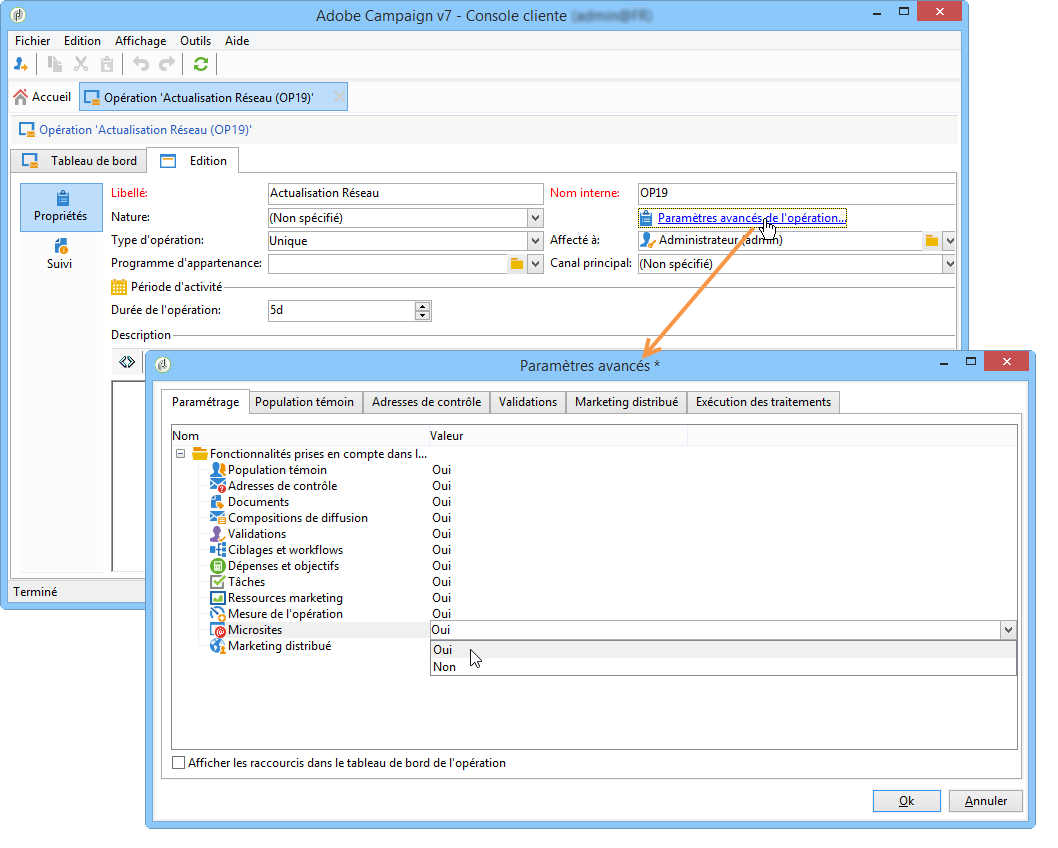The height and width of the screenshot is (848, 1058).
Task: Open the Microsites value dropdown arrow
Action: point(1008,630)
